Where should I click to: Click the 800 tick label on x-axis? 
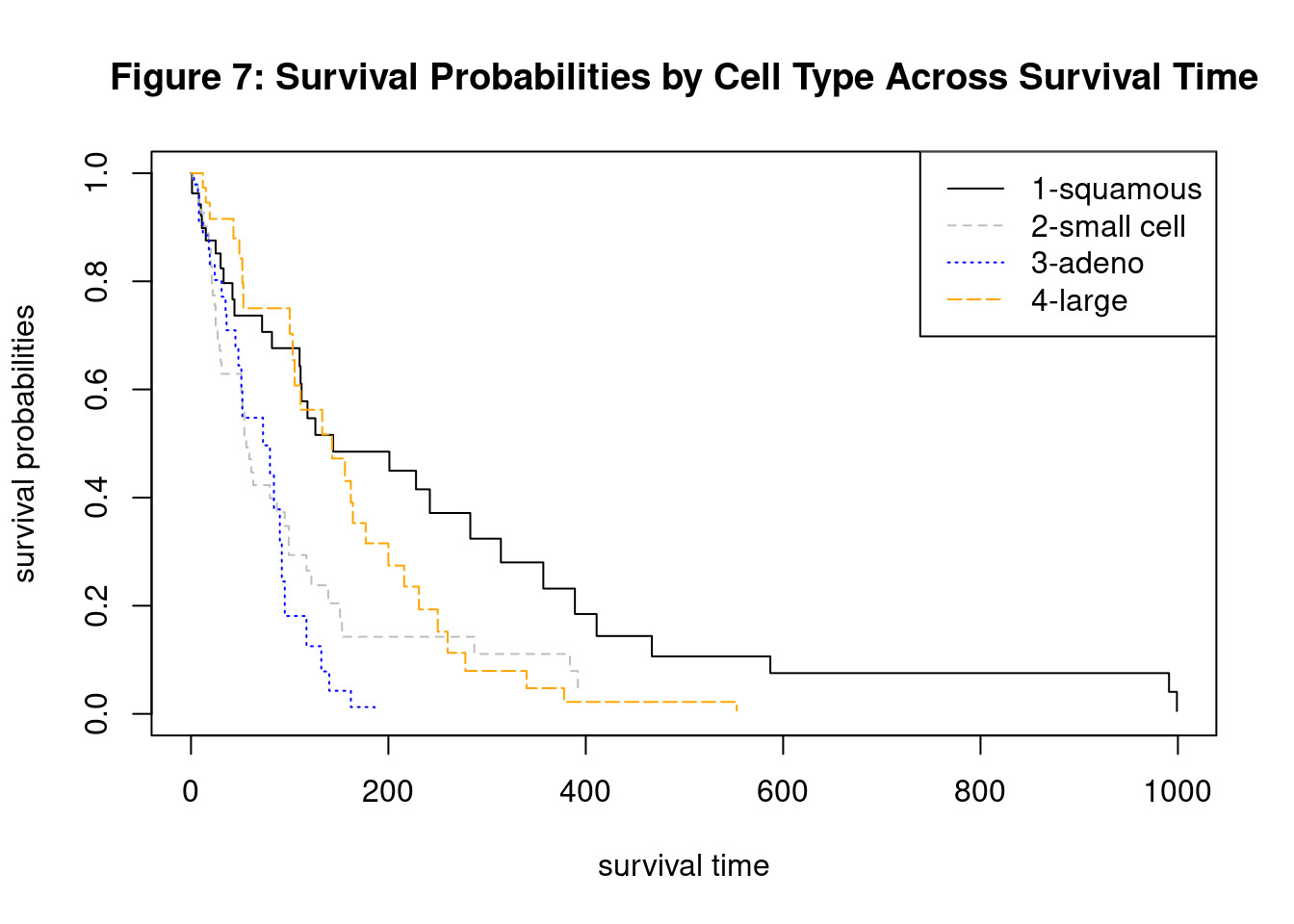click(980, 792)
